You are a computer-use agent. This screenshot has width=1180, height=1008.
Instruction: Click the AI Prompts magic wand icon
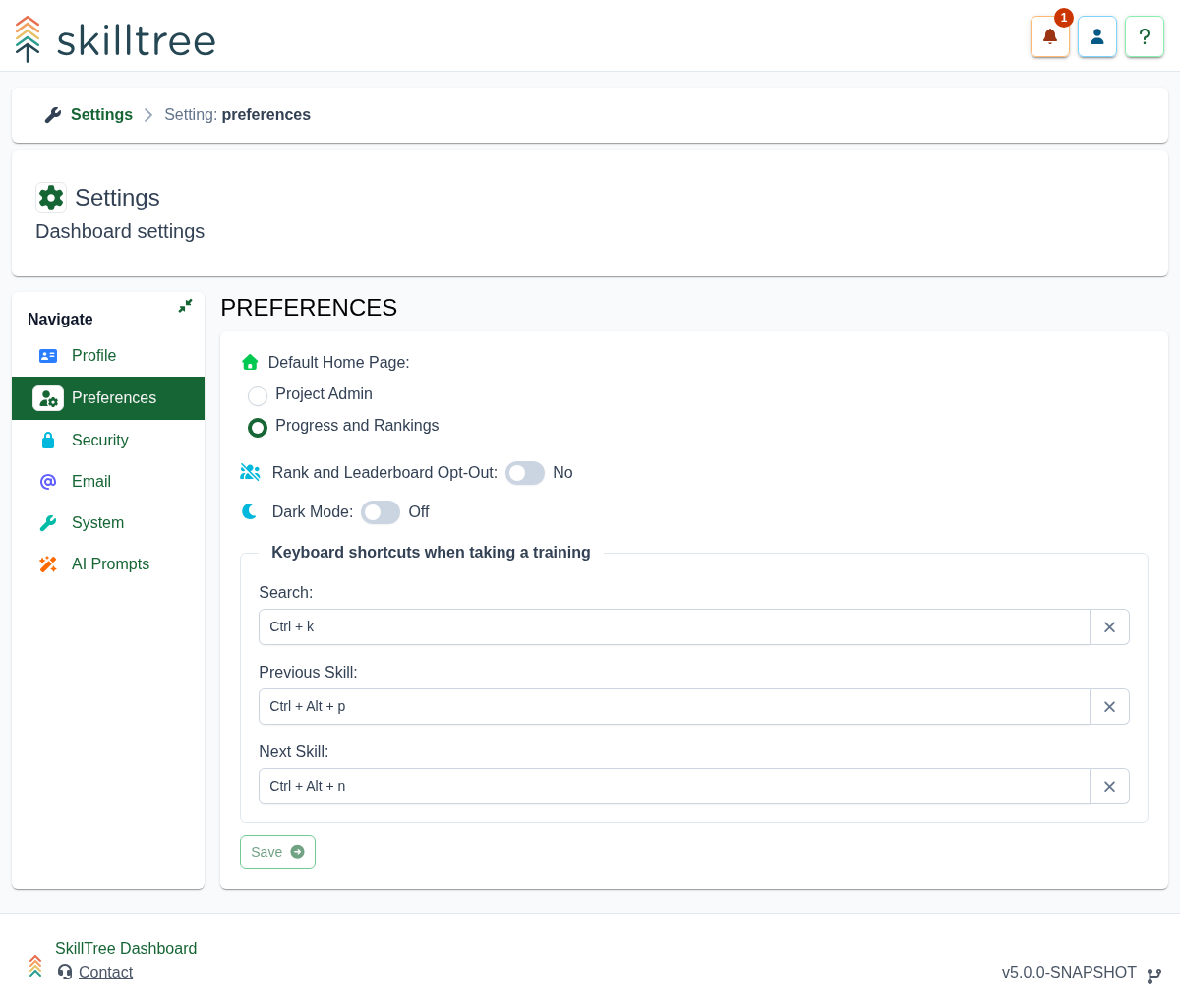48,564
